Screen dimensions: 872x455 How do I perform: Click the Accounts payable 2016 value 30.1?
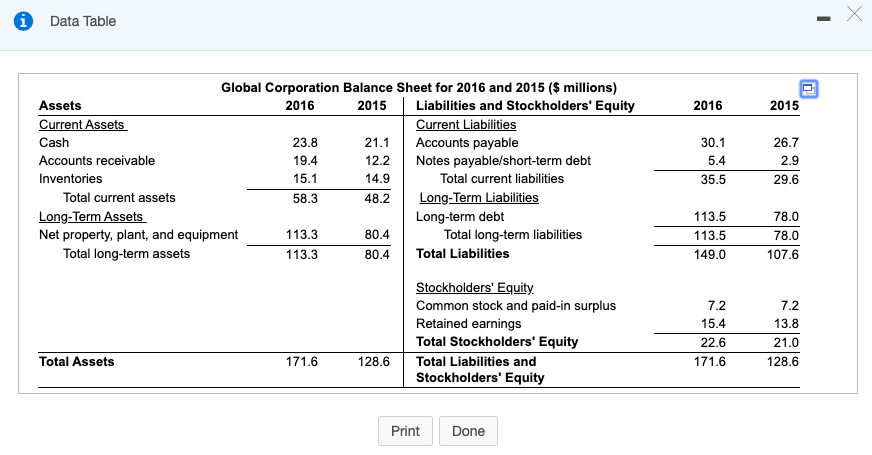pos(713,143)
